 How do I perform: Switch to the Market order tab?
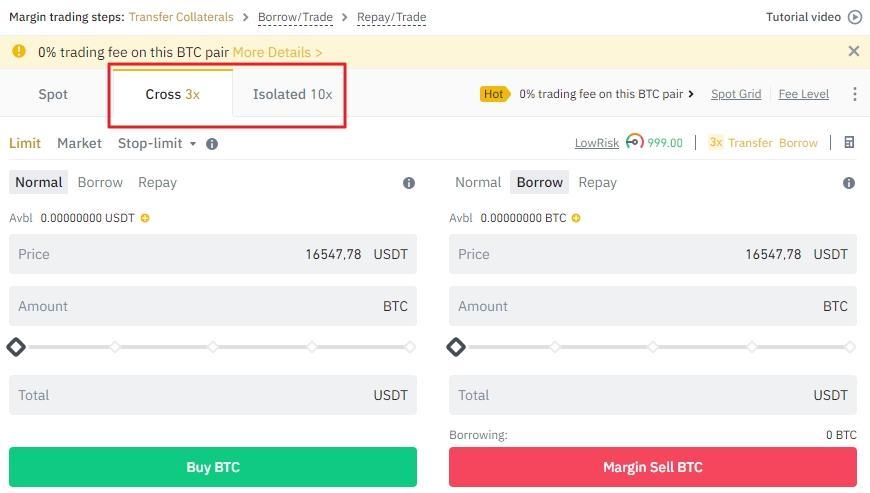click(79, 143)
